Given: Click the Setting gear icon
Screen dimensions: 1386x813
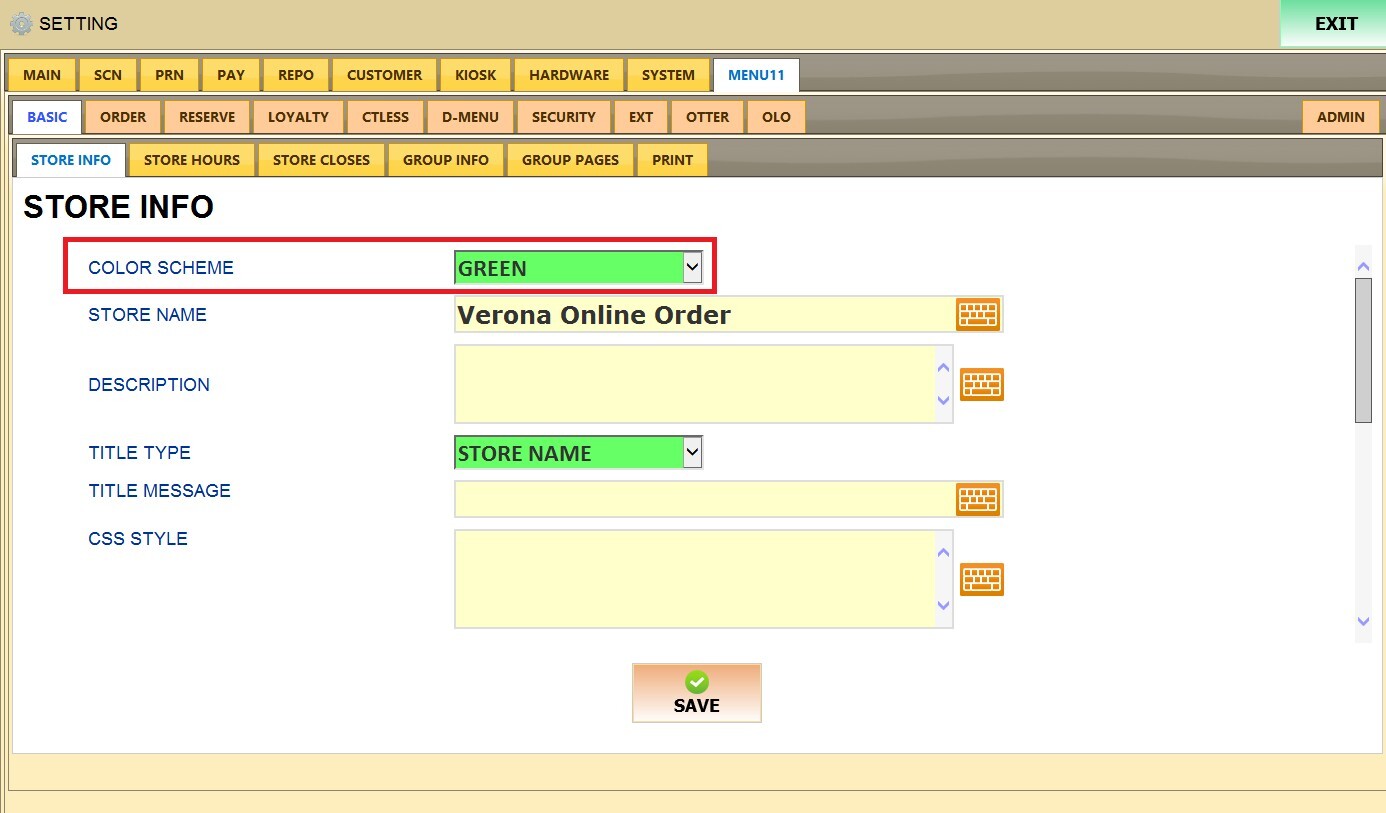Looking at the screenshot, I should coord(21,23).
